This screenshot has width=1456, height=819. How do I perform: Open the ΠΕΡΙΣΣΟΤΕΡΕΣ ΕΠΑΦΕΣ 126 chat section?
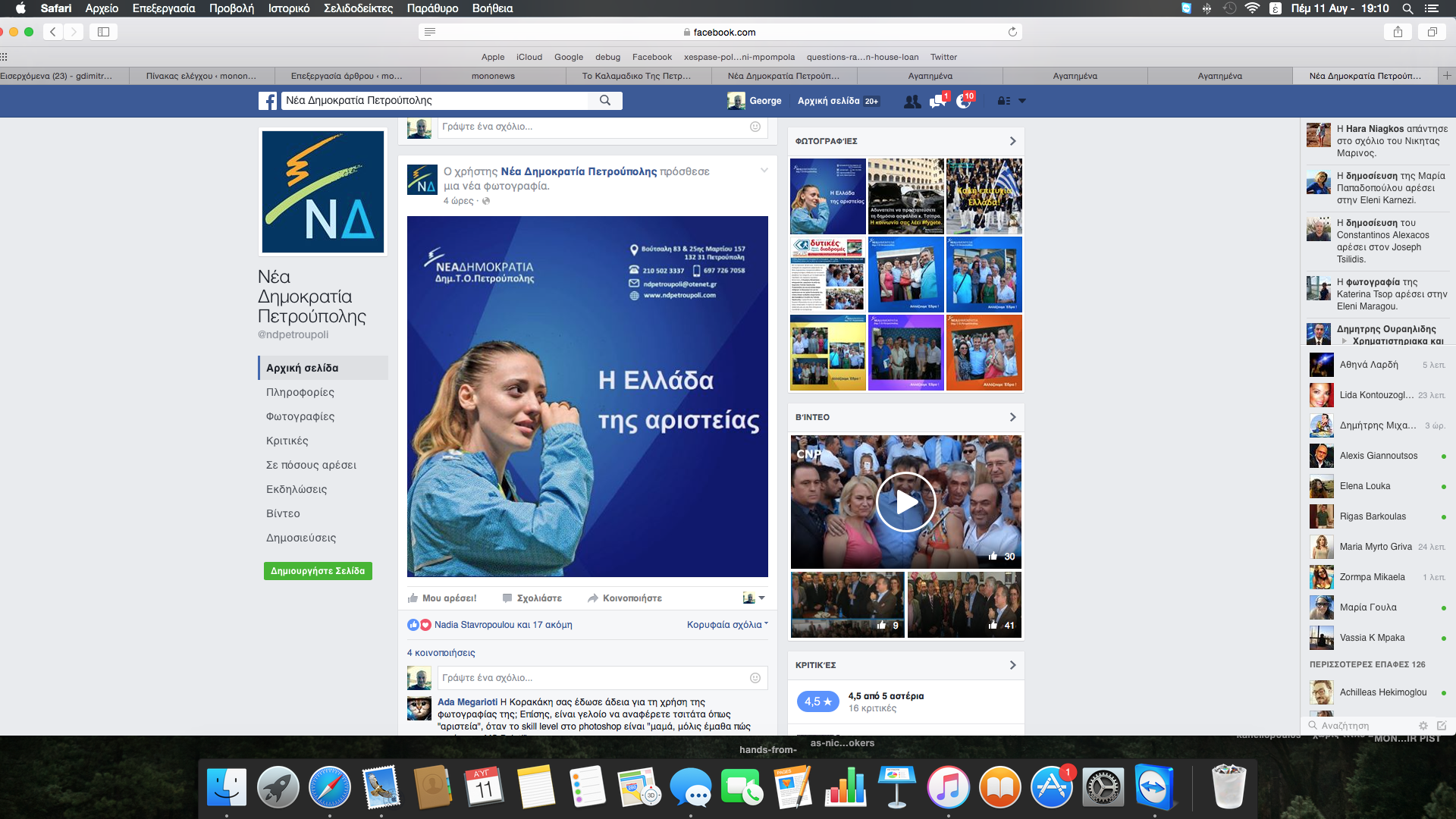click(x=1367, y=664)
